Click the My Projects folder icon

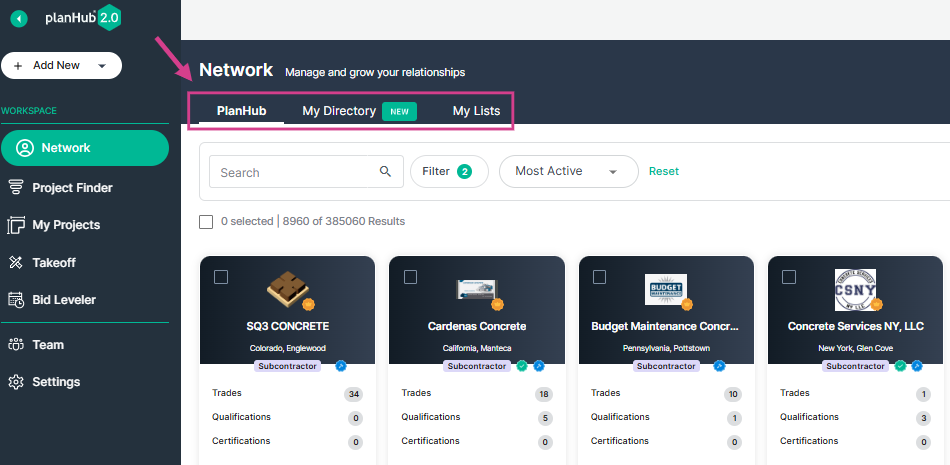coord(15,225)
